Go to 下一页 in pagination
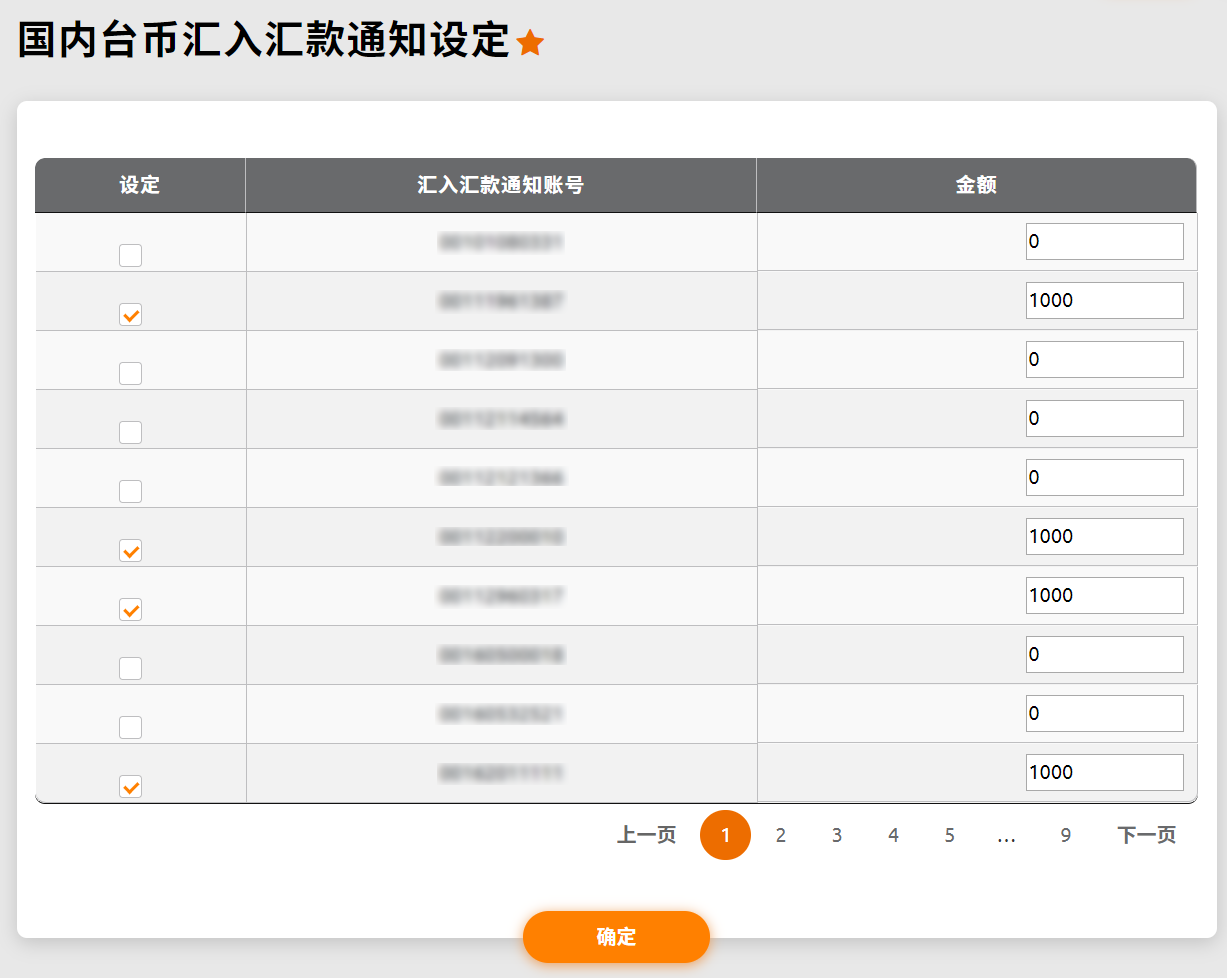Image resolution: width=1227 pixels, height=978 pixels. coord(1146,835)
